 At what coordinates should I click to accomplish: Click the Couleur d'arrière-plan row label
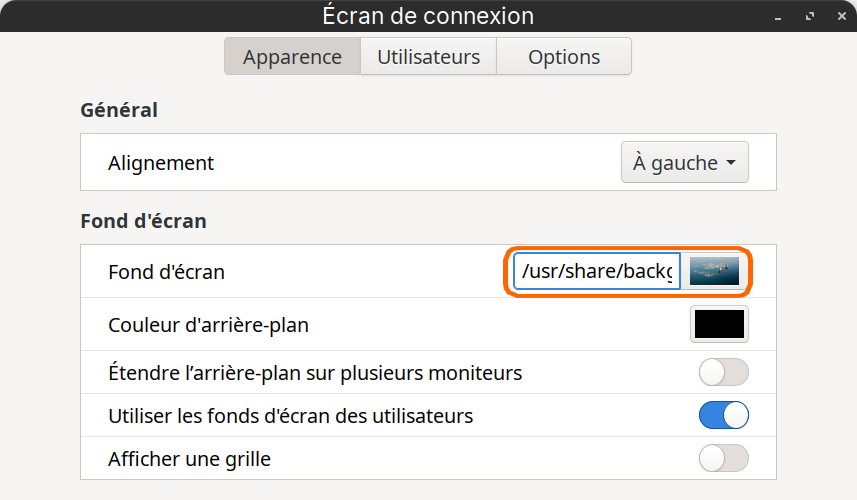pos(208,325)
